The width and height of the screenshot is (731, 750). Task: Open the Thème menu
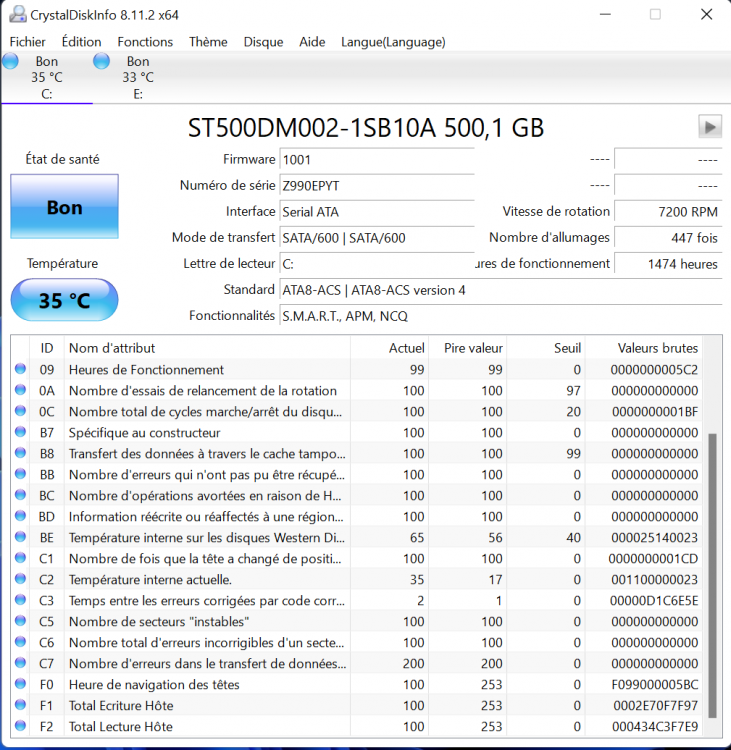pyautogui.click(x=208, y=42)
